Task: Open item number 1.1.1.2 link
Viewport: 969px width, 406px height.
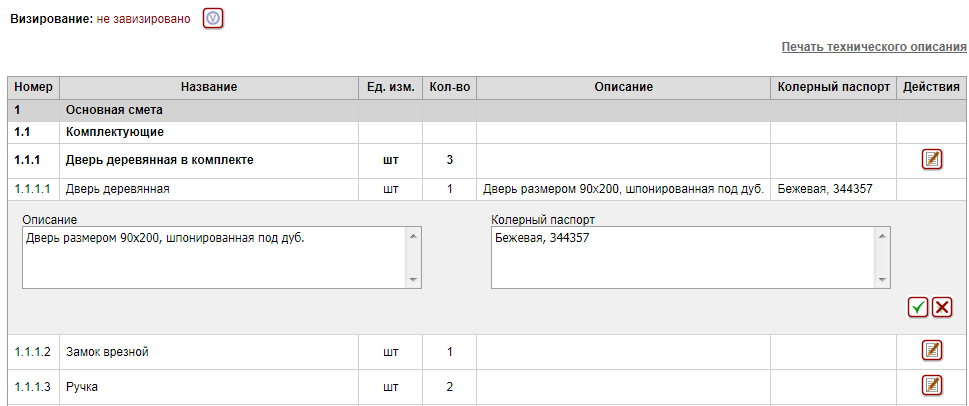Action: click(x=33, y=351)
